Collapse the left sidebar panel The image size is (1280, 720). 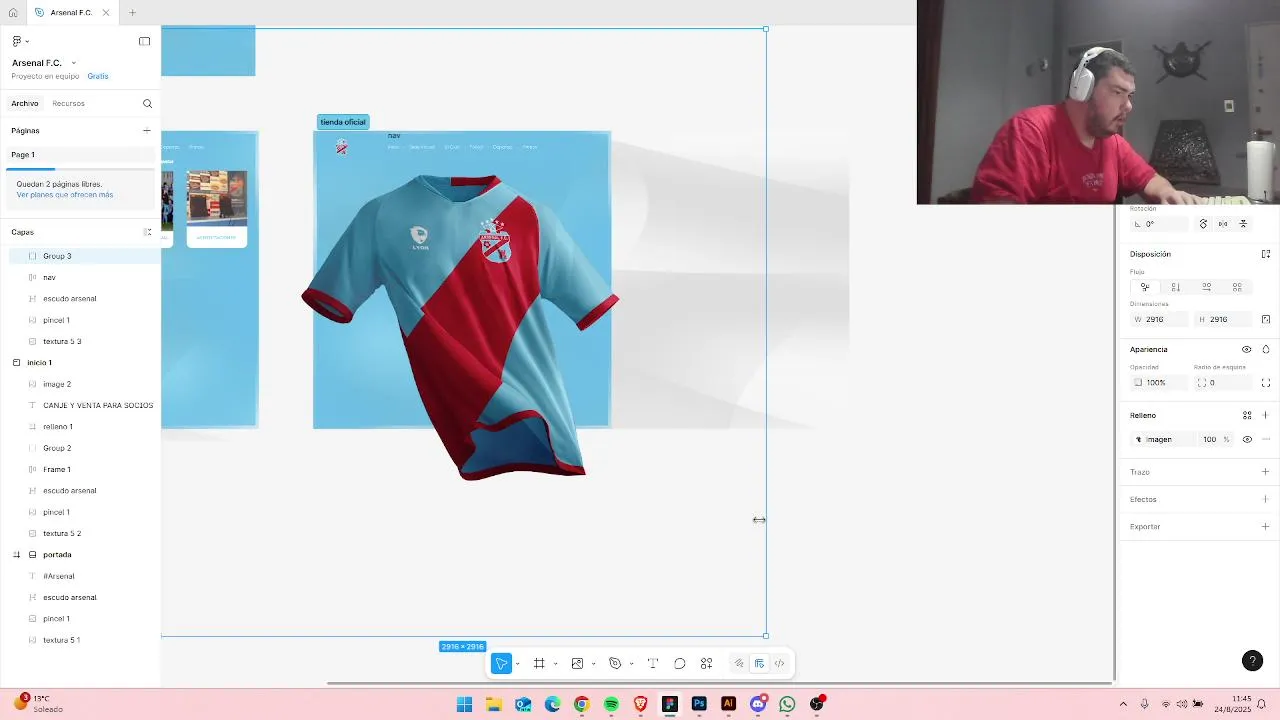(x=144, y=41)
